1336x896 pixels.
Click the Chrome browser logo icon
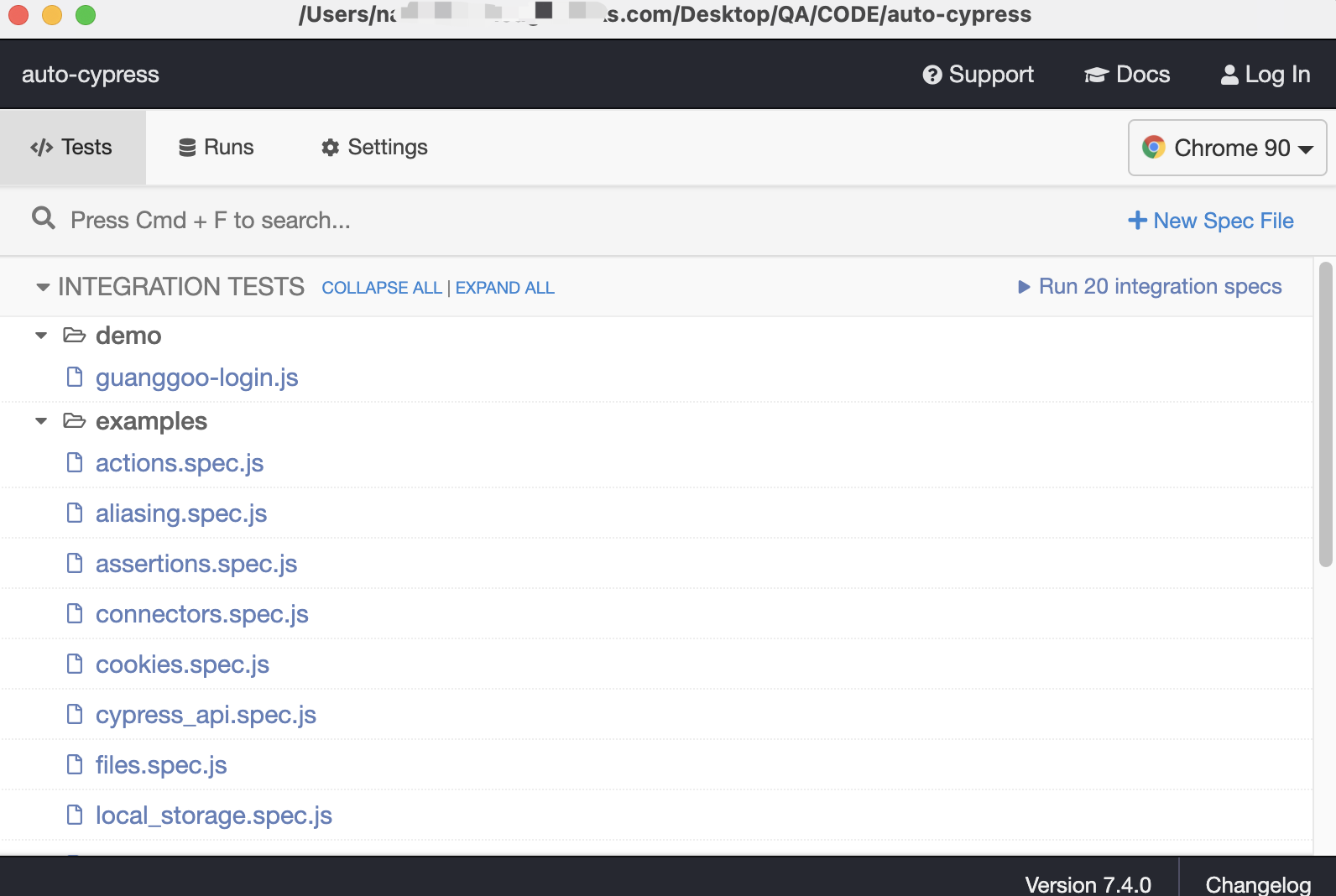click(1154, 148)
